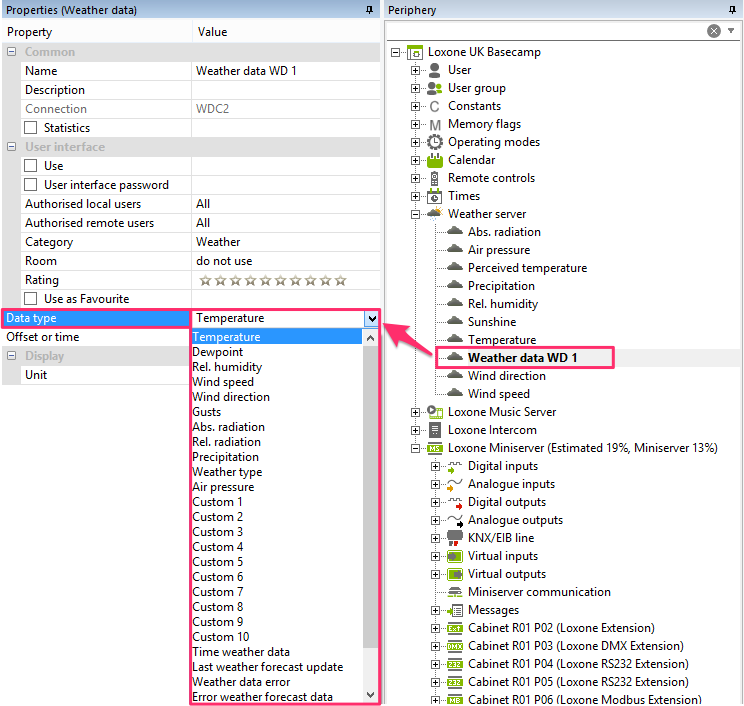This screenshot has height=706, width=744.
Task: Select Air pressure in dropdown list
Action: tap(223, 487)
